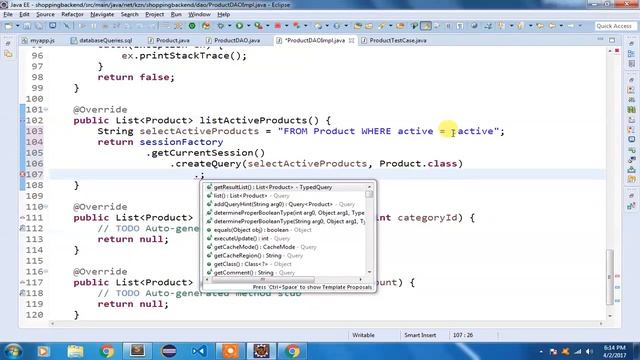Open the Navigate menu
The image size is (640, 360).
102,14
